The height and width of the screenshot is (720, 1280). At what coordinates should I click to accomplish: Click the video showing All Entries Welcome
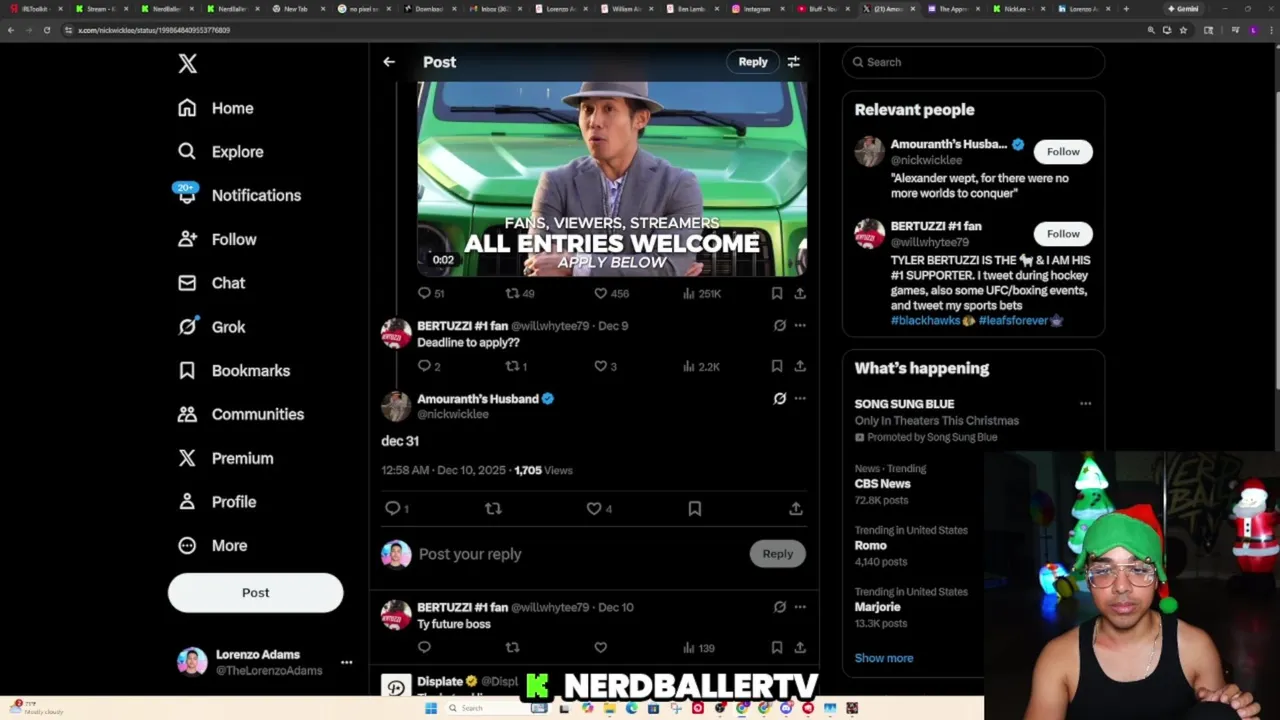[x=612, y=179]
